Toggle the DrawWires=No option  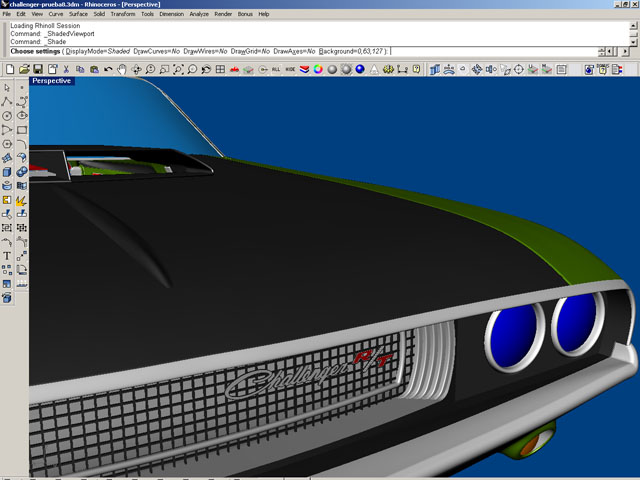coord(205,51)
